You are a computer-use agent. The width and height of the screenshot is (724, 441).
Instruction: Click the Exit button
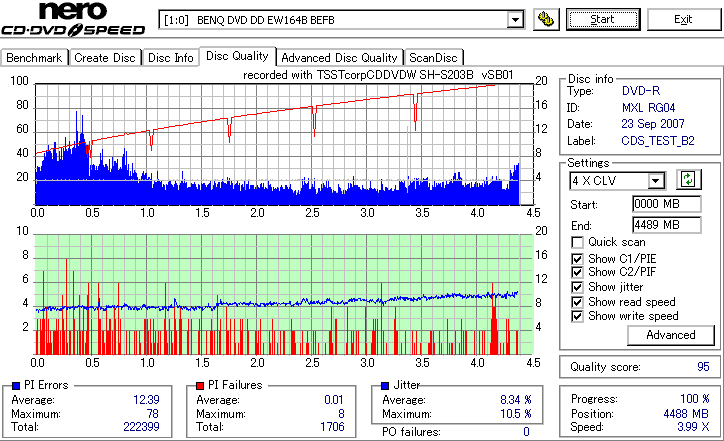[683, 19]
